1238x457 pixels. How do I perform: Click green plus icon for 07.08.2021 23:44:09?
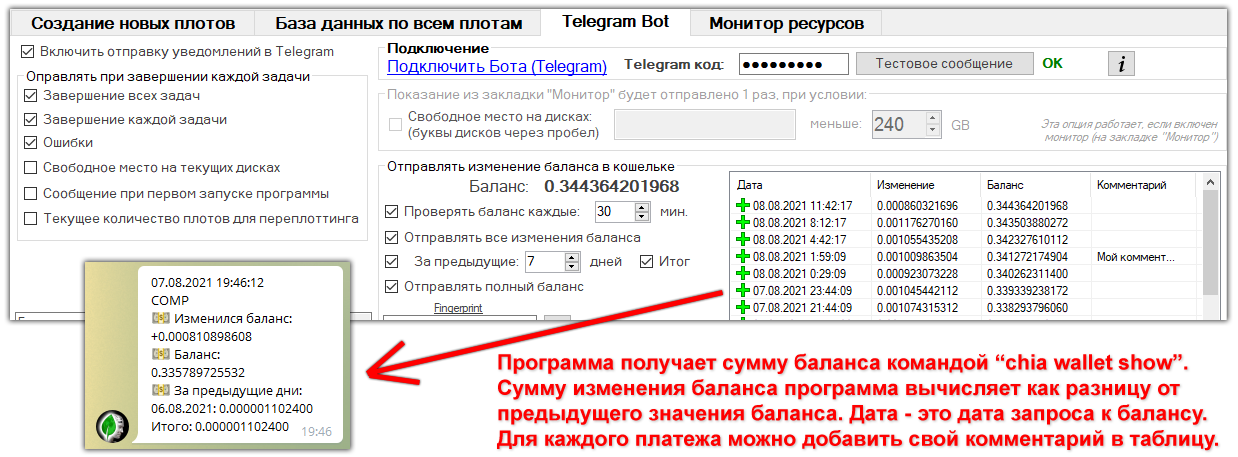click(743, 290)
